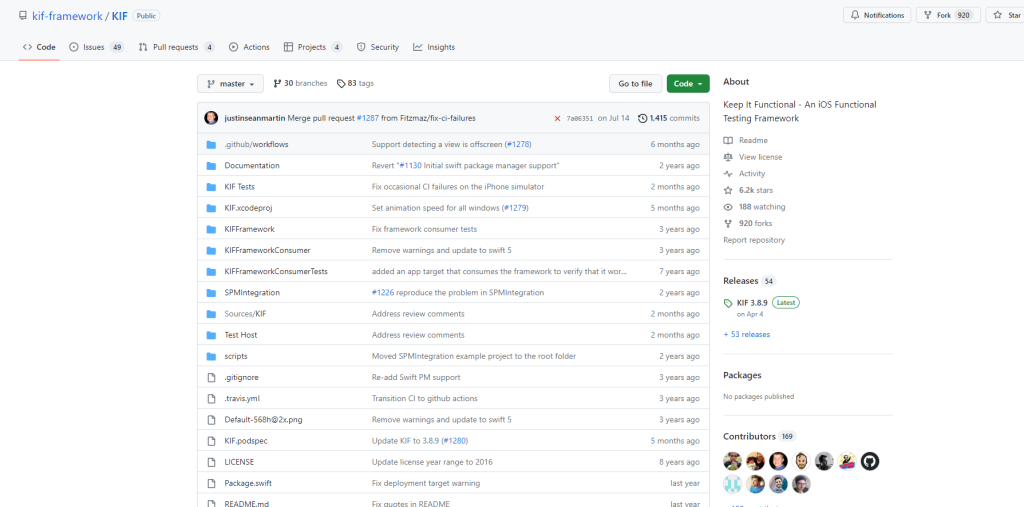This screenshot has width=1024, height=507.
Task: Click justinseanmartin's avatar in commit bar
Action: [x=211, y=118]
